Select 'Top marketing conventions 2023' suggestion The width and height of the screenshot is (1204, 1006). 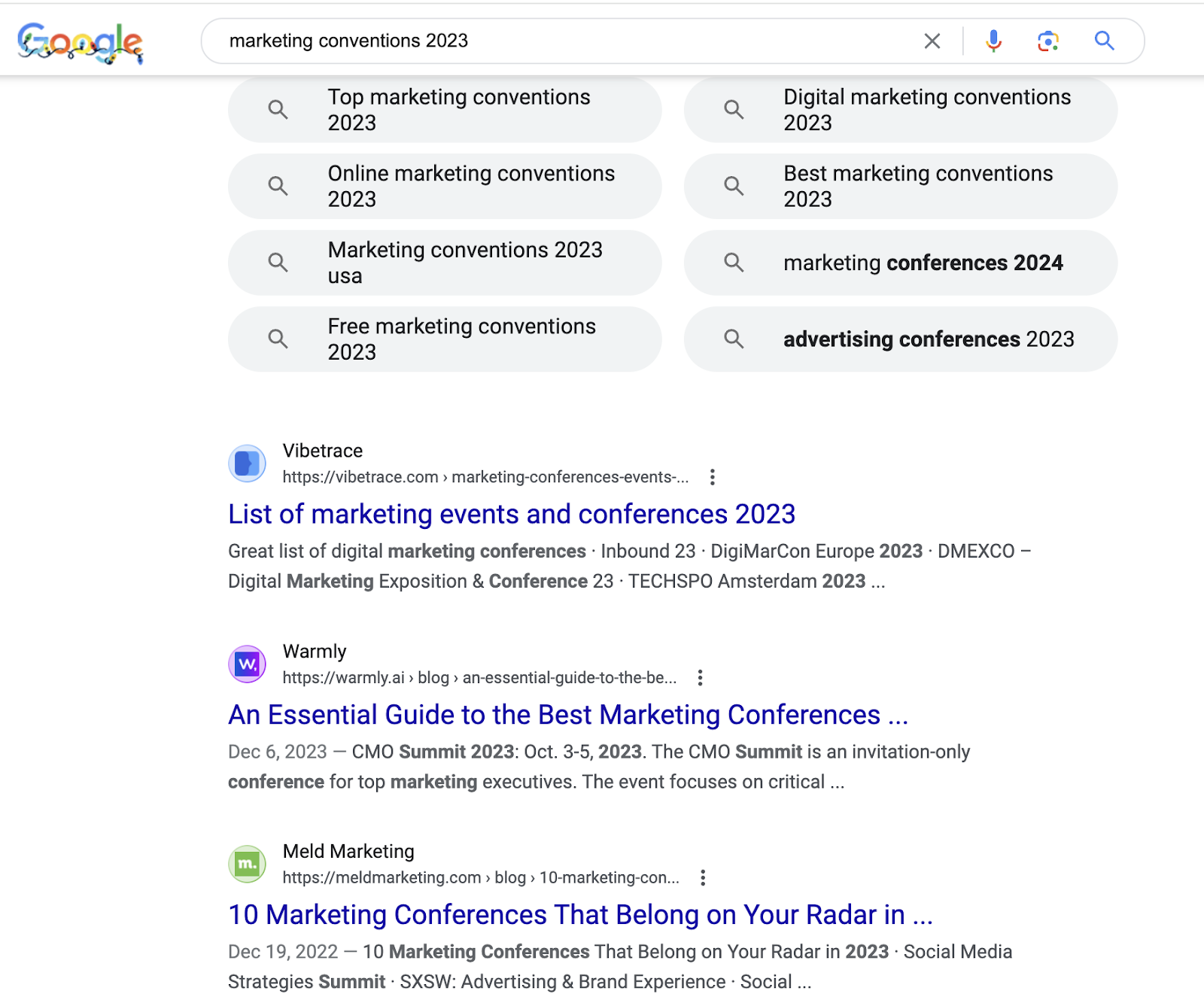[x=445, y=109]
